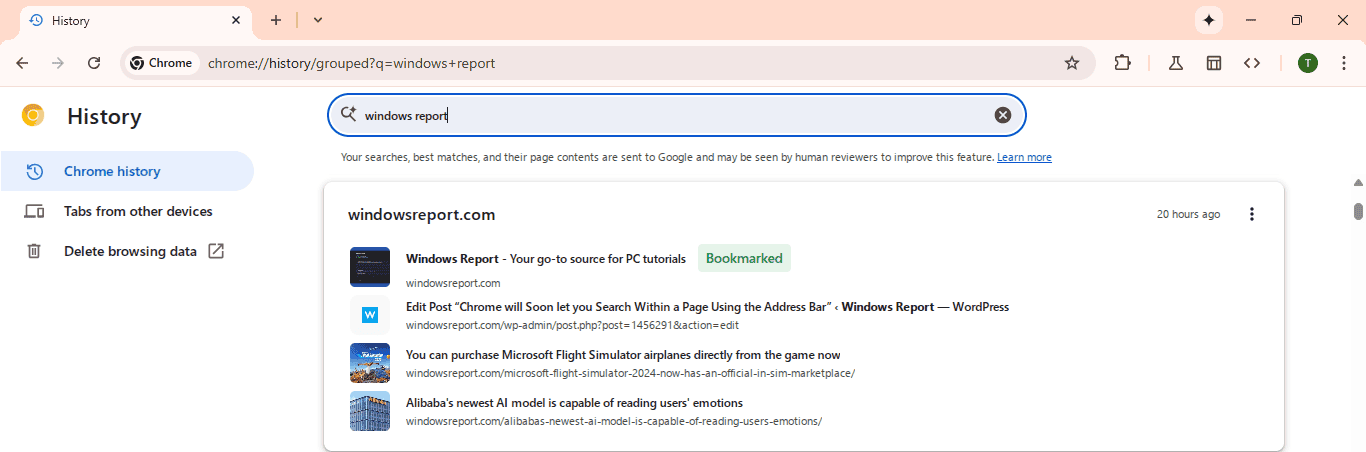Select the History tab
Viewport: 1366px width, 452px height.
point(137,21)
